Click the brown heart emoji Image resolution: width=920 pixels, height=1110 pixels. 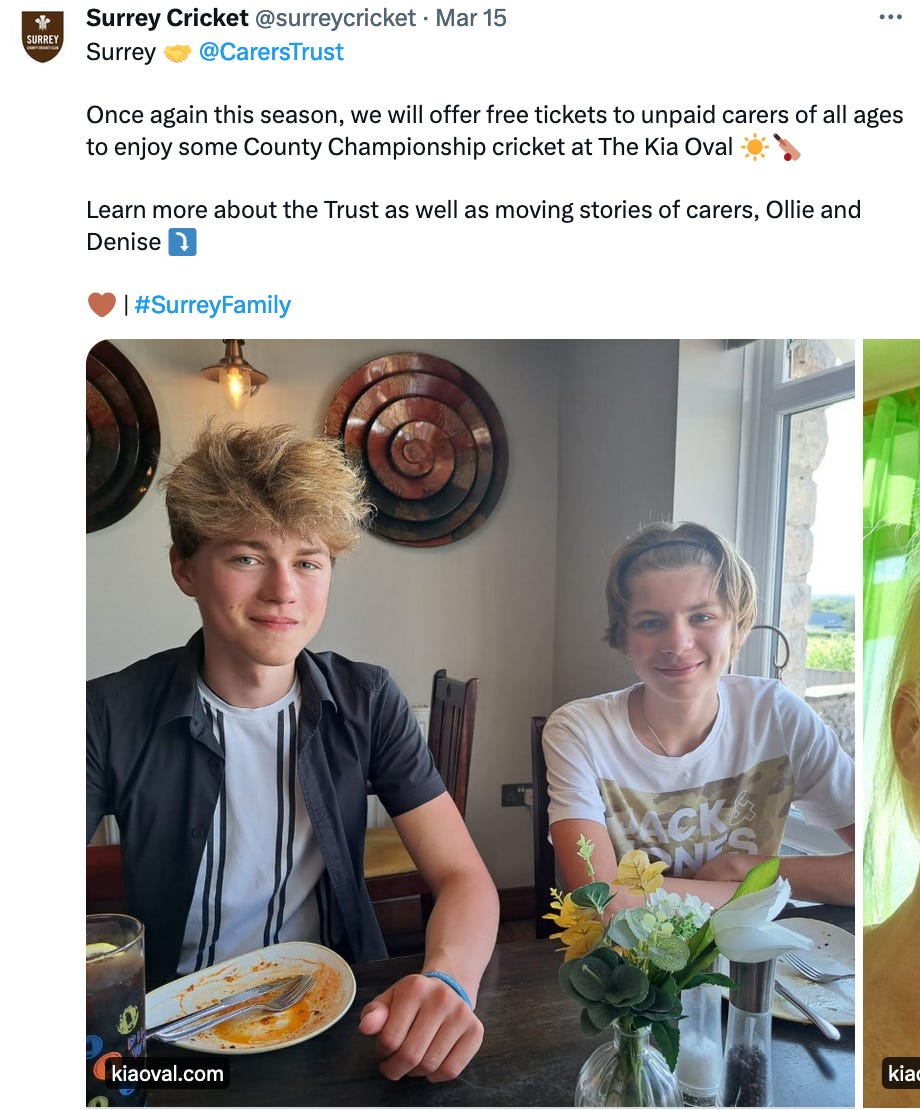[101, 305]
